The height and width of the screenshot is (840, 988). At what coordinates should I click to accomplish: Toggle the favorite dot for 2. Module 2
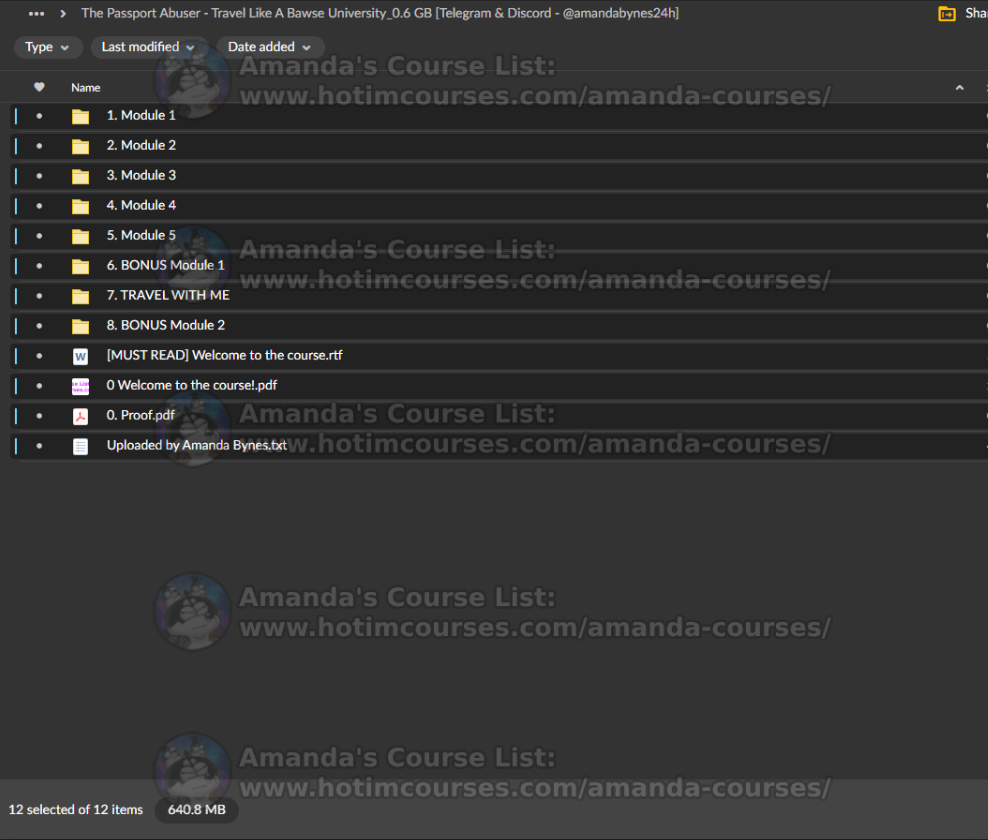39,146
